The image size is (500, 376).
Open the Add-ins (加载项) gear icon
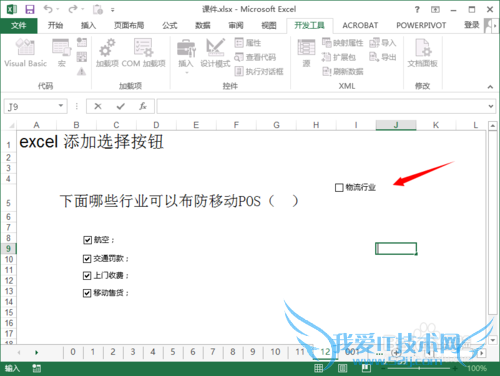[107, 53]
